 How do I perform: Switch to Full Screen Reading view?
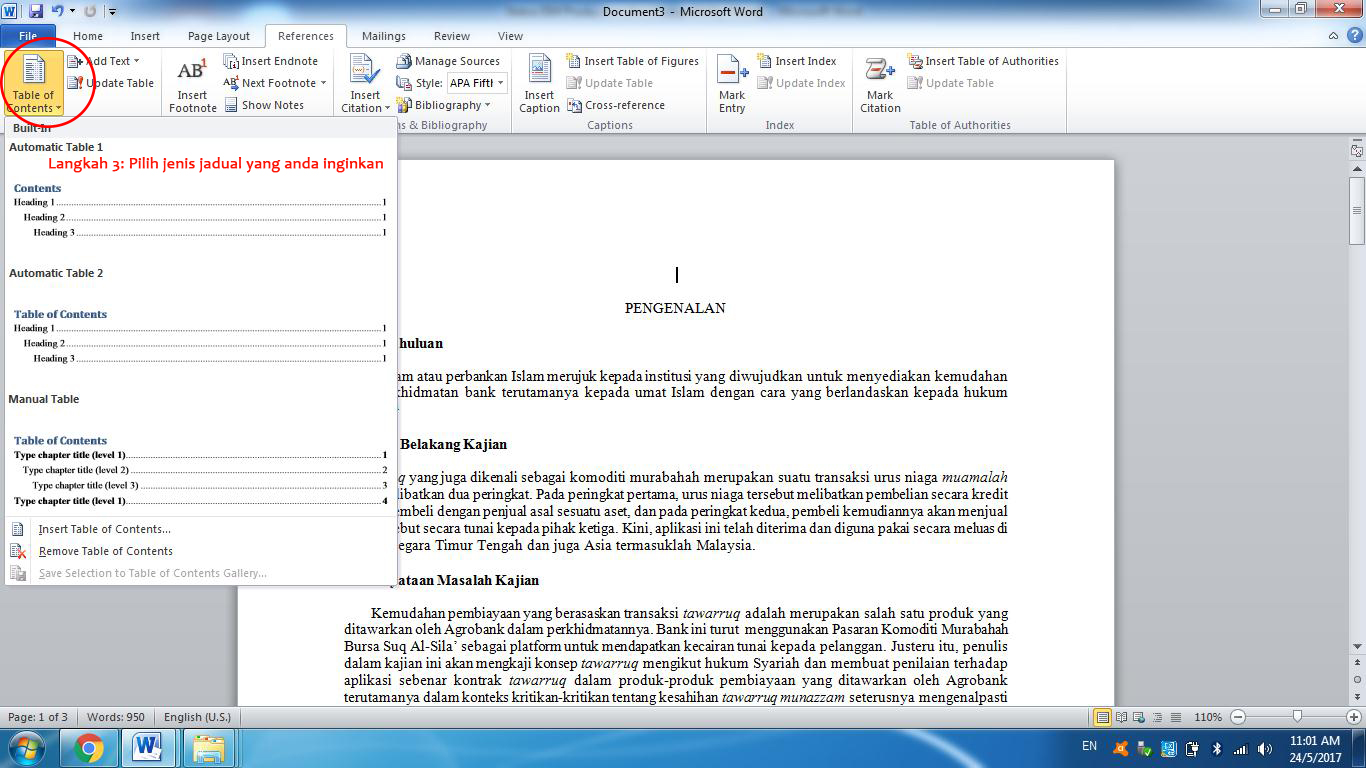point(1121,717)
